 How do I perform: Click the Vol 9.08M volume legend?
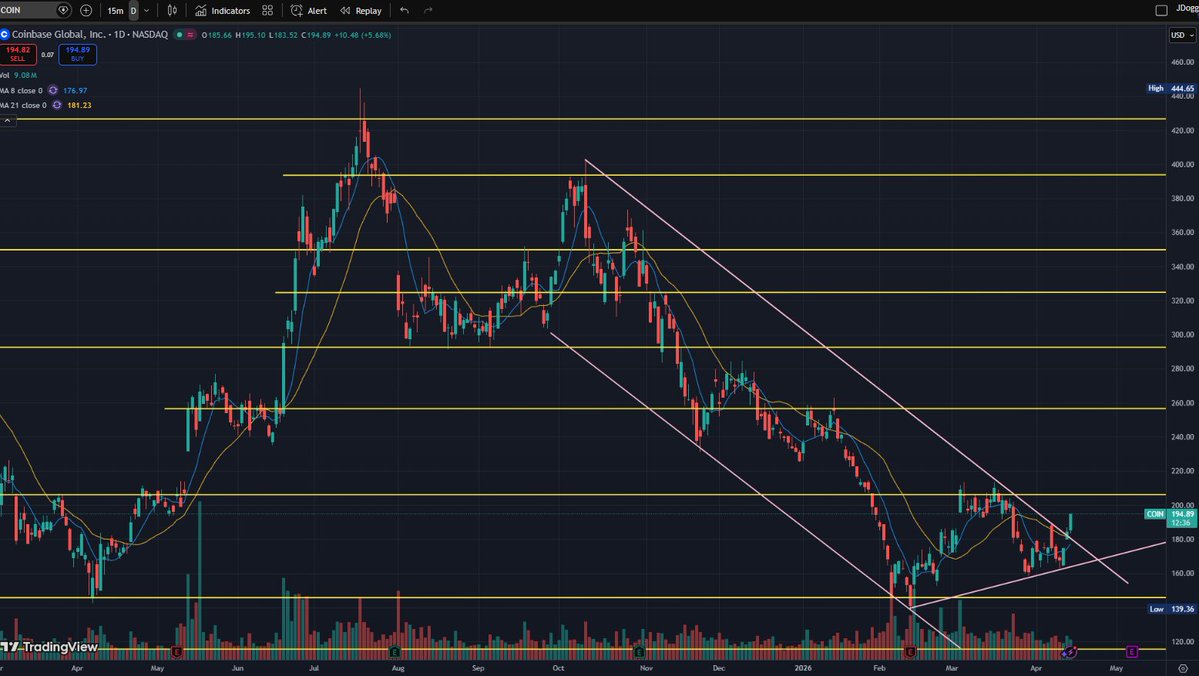tap(19, 75)
